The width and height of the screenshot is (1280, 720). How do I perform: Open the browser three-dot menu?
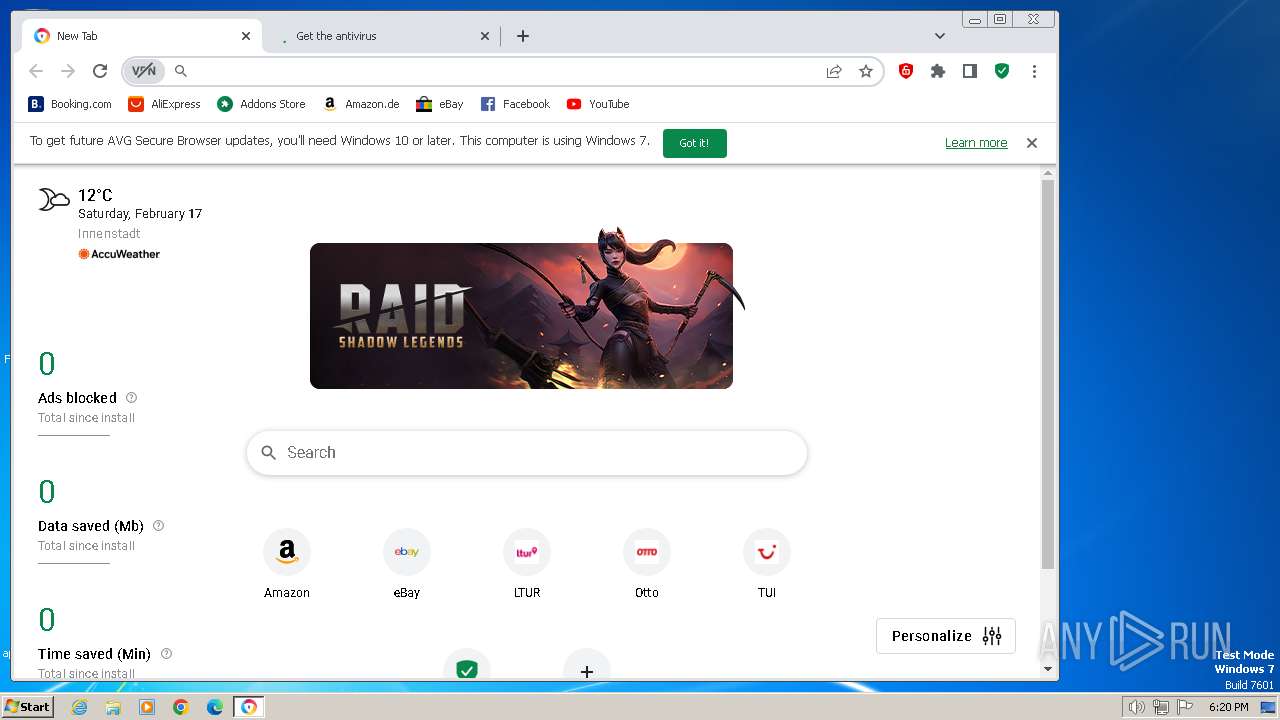coord(1034,71)
